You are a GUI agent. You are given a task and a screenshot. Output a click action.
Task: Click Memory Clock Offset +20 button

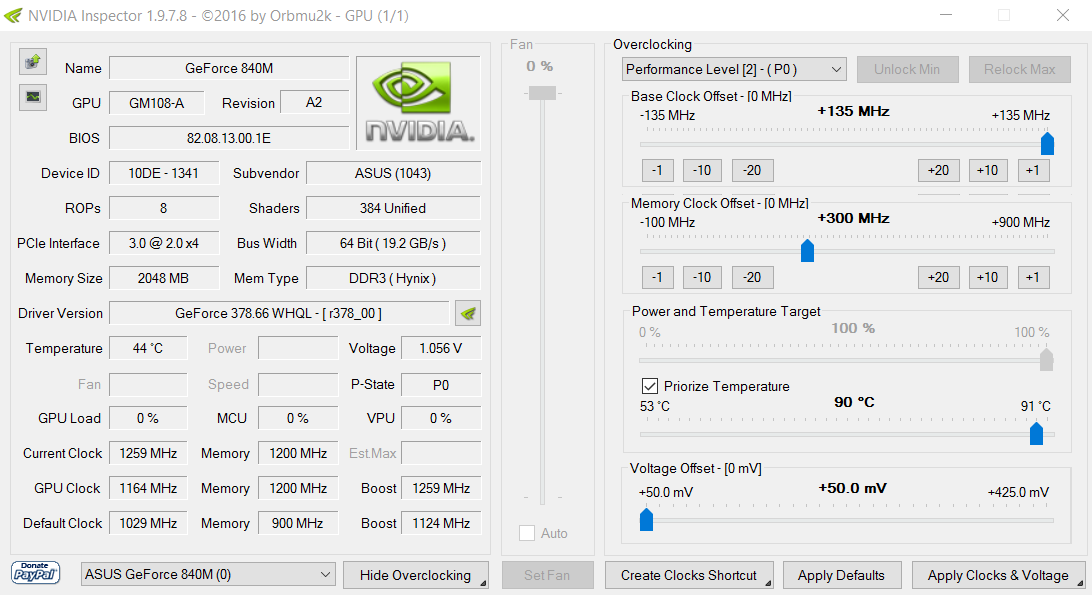pyautogui.click(x=939, y=277)
